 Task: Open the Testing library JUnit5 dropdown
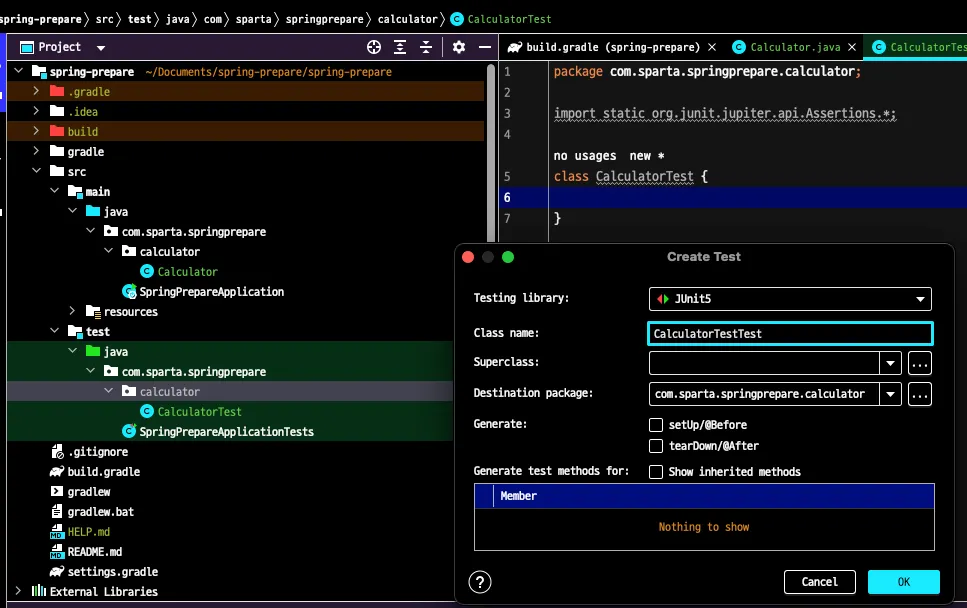coord(790,299)
